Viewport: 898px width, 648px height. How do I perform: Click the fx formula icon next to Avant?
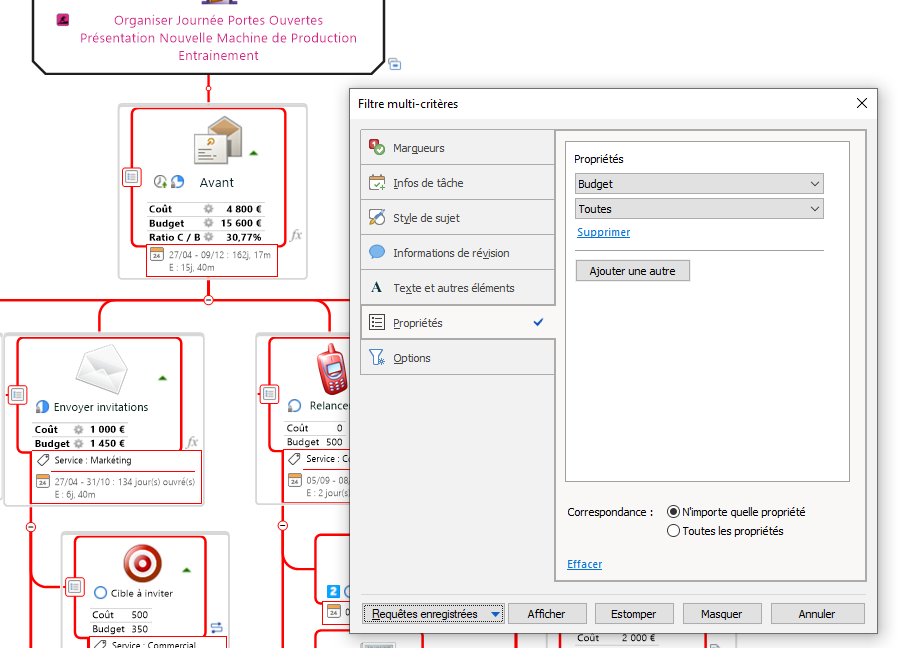[x=296, y=235]
